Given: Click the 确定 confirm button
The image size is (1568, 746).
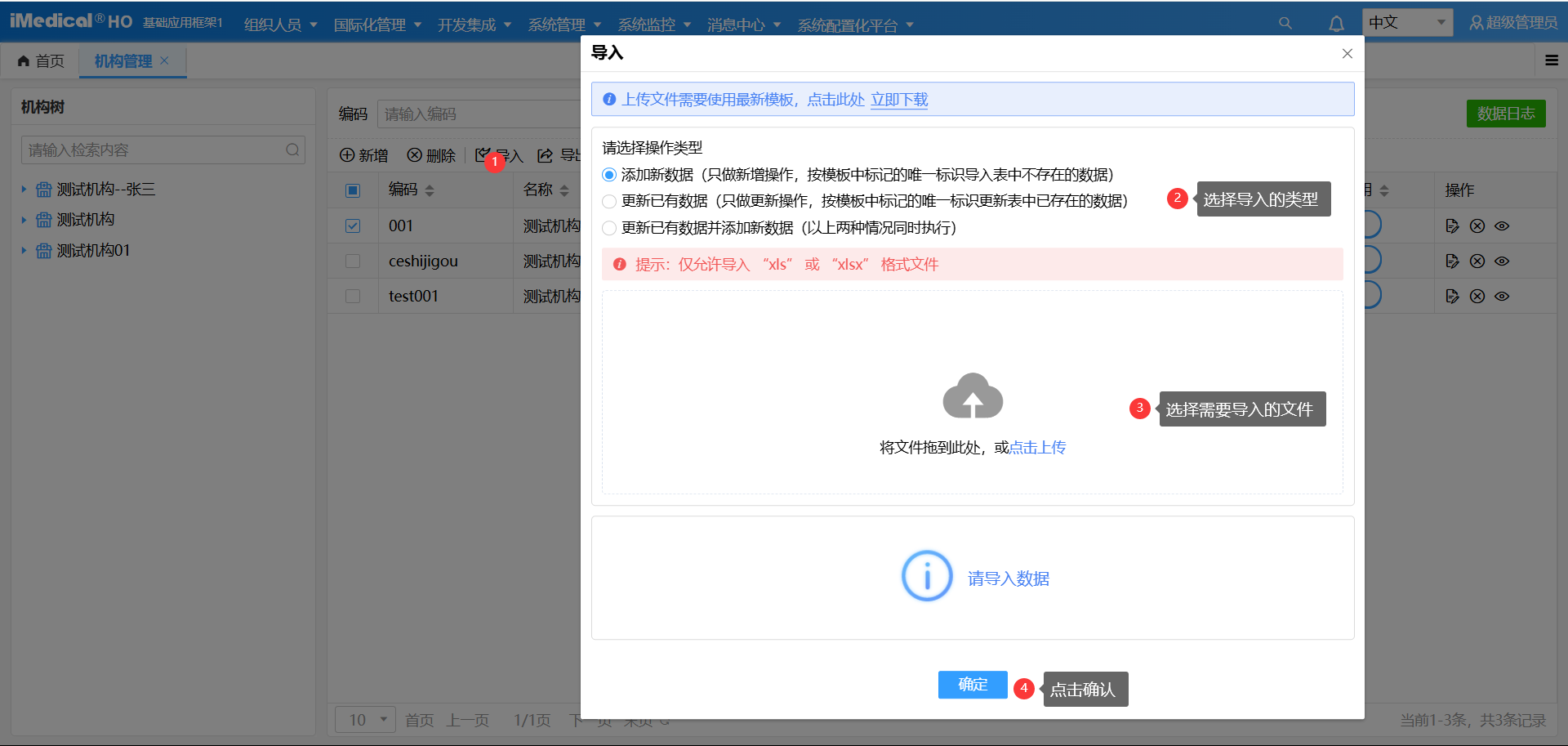Looking at the screenshot, I should [x=973, y=685].
